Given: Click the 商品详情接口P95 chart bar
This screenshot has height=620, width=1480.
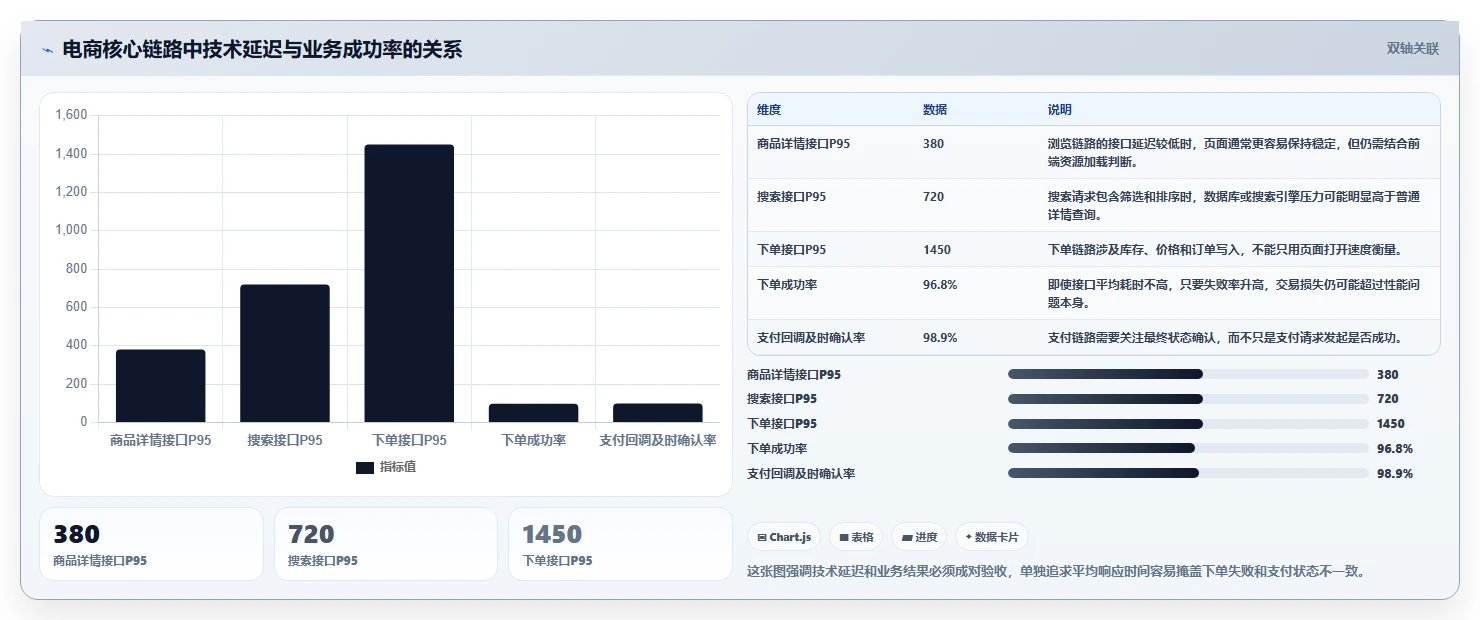Looking at the screenshot, I should [161, 386].
